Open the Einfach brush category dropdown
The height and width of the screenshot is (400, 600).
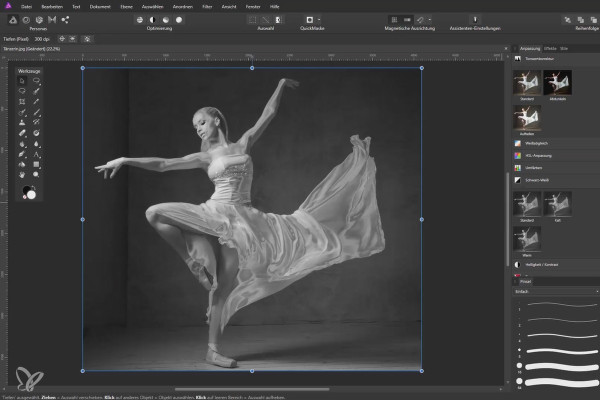click(x=556, y=291)
